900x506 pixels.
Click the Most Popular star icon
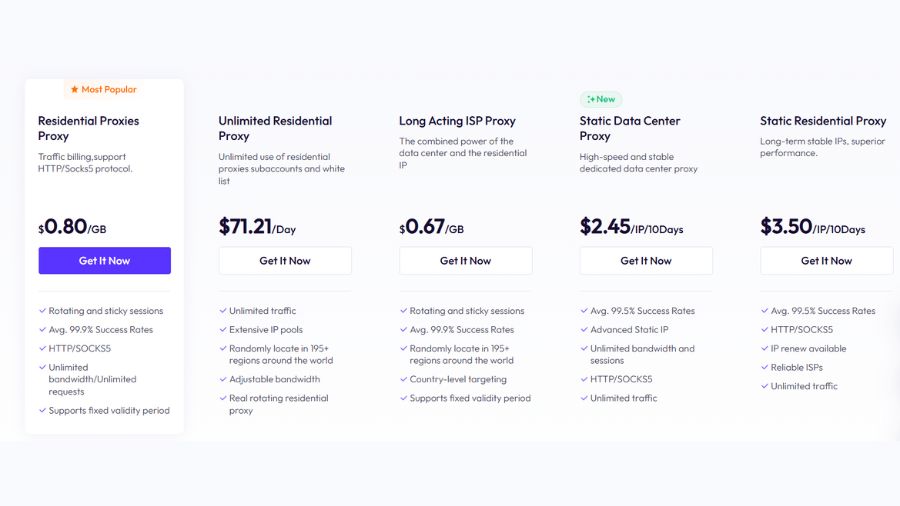point(74,90)
